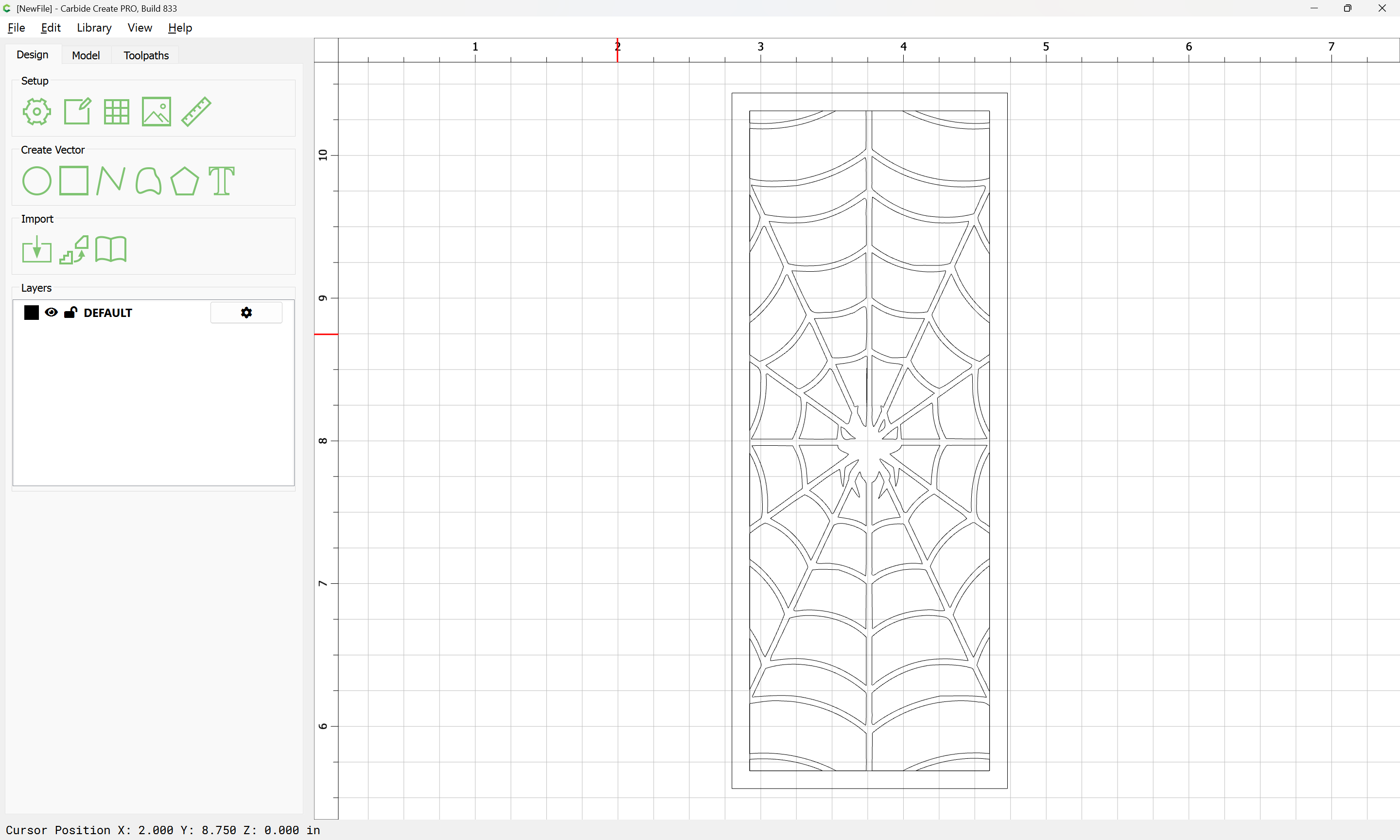Open the Trace Image import icon
The width and height of the screenshot is (1400, 840).
point(74,250)
